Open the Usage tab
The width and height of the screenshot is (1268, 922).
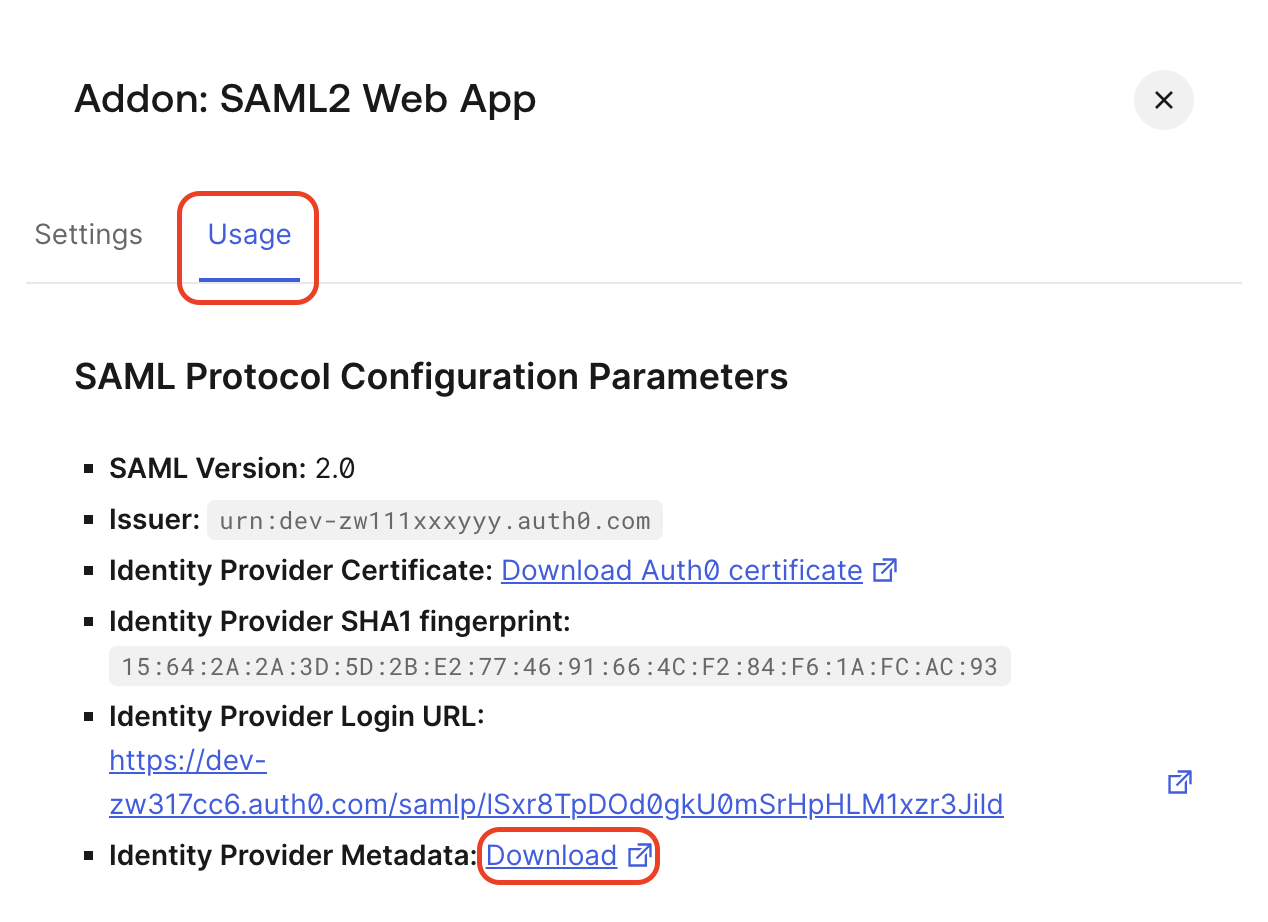pos(248,234)
